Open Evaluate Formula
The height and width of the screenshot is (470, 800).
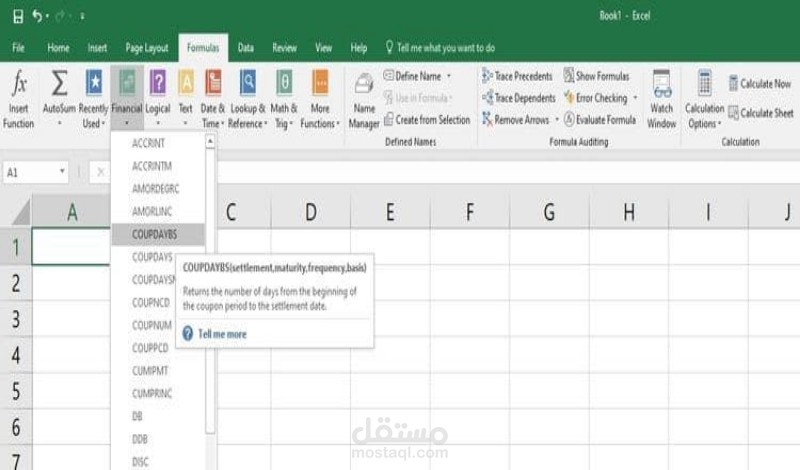[x=600, y=120]
